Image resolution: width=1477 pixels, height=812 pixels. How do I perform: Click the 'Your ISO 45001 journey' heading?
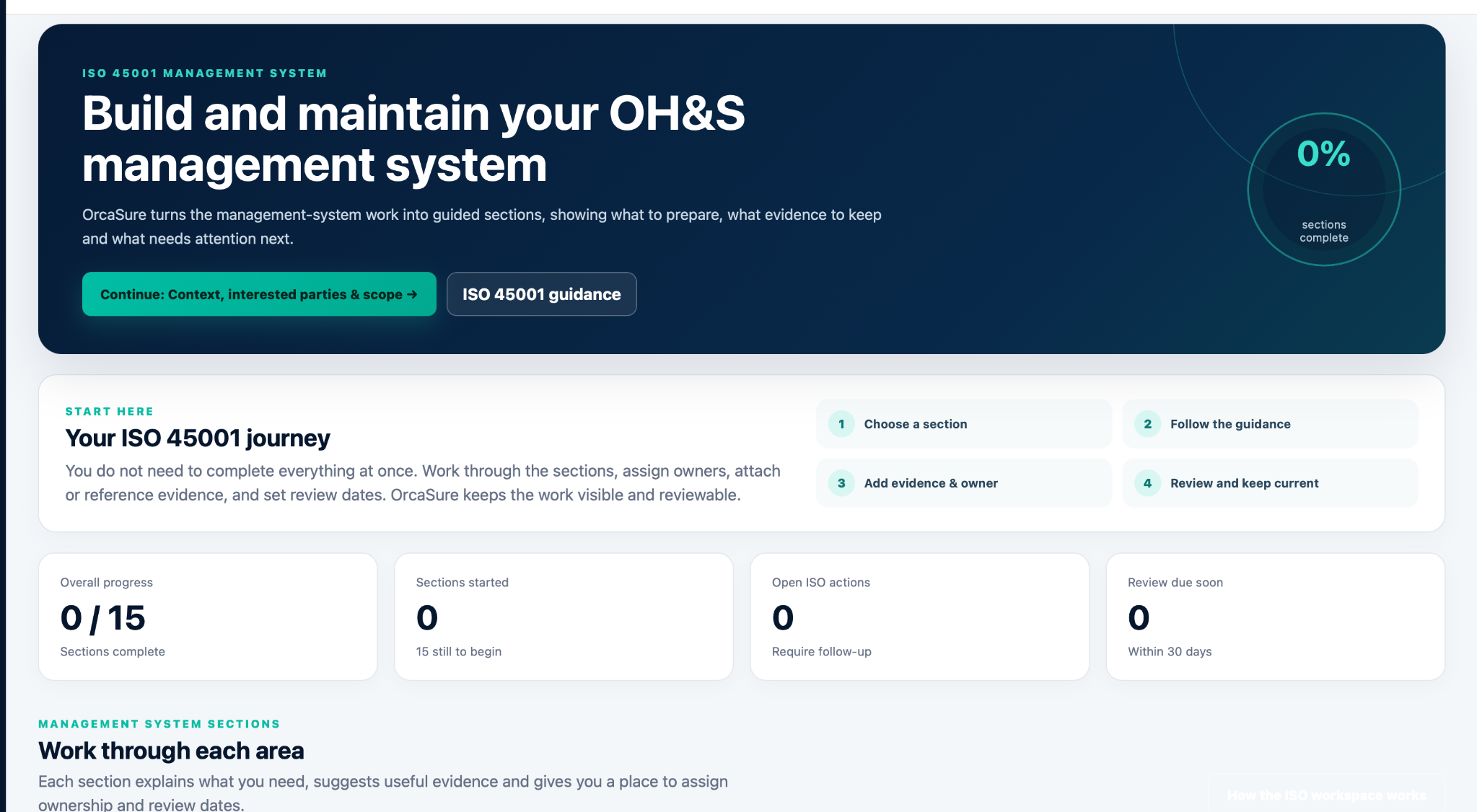(198, 438)
